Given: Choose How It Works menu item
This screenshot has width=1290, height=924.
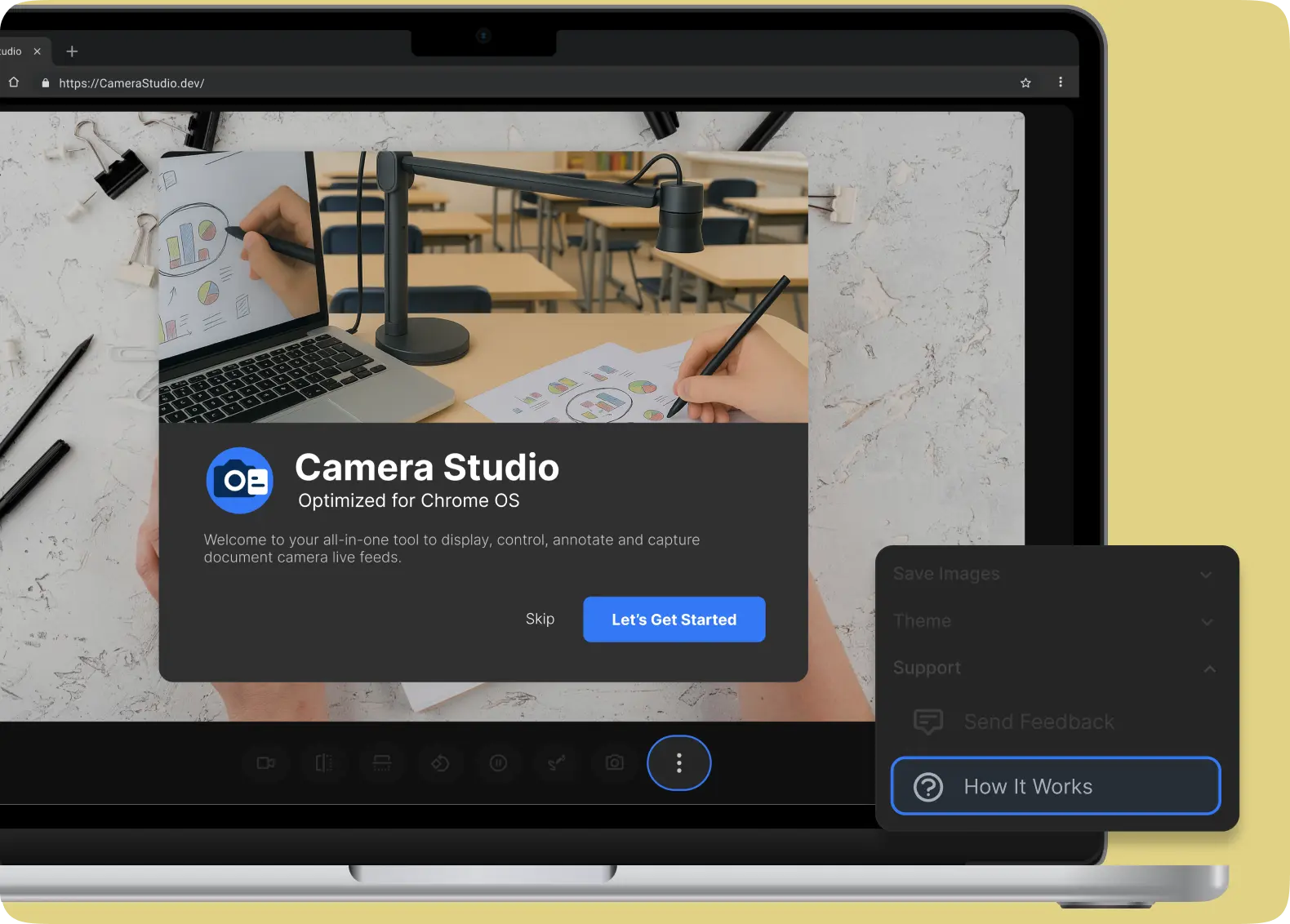Looking at the screenshot, I should [1056, 786].
